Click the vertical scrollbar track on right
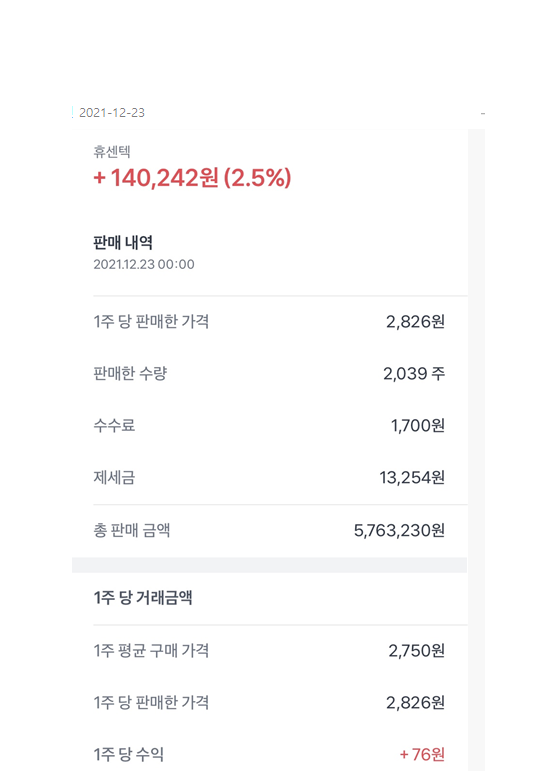The image size is (555, 775). (x=476, y=450)
